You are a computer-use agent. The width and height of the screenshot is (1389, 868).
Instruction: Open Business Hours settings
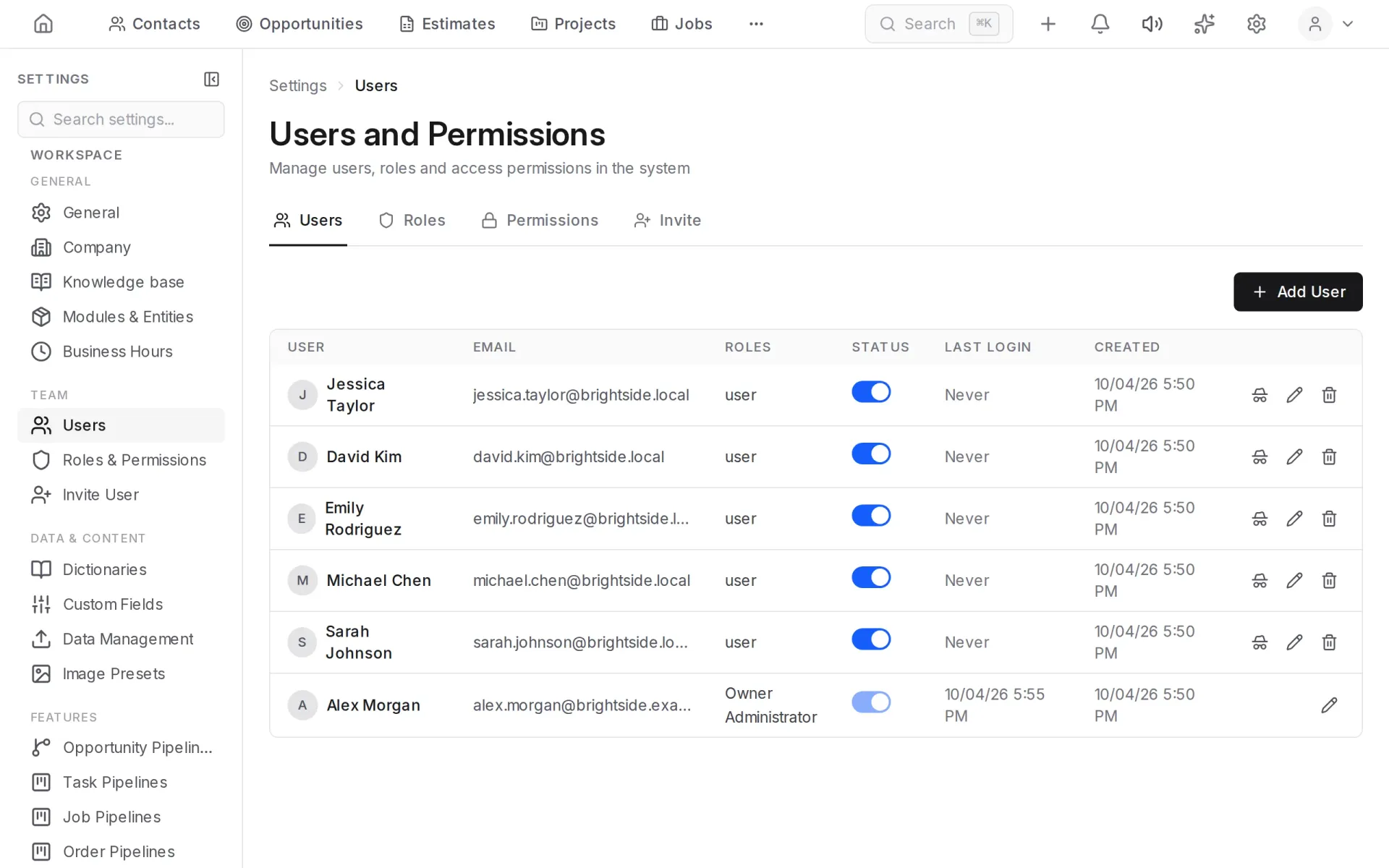pos(121,352)
